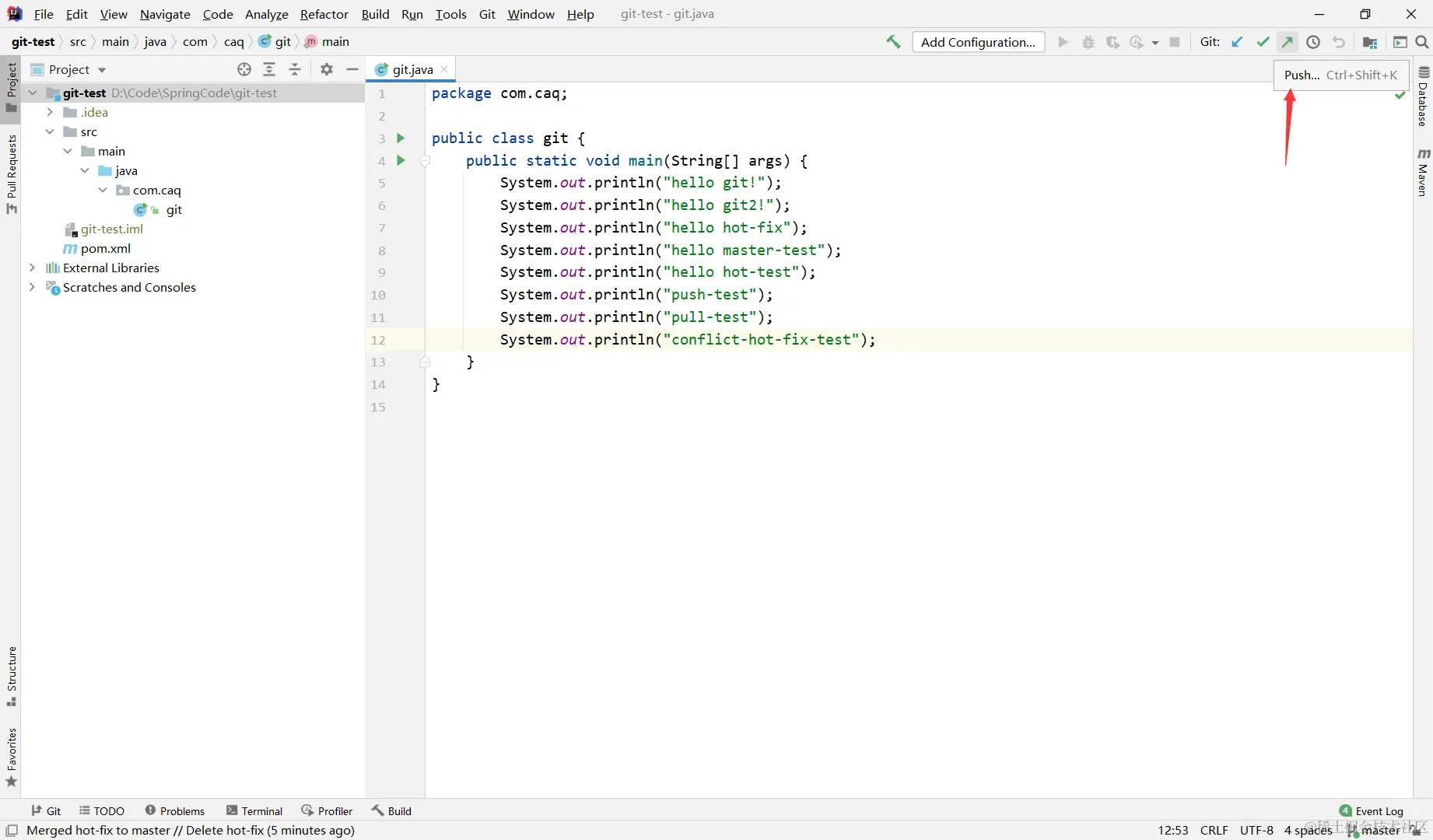The image size is (1433, 840).
Task: Collapse the main folder in tree
Action: 68,151
